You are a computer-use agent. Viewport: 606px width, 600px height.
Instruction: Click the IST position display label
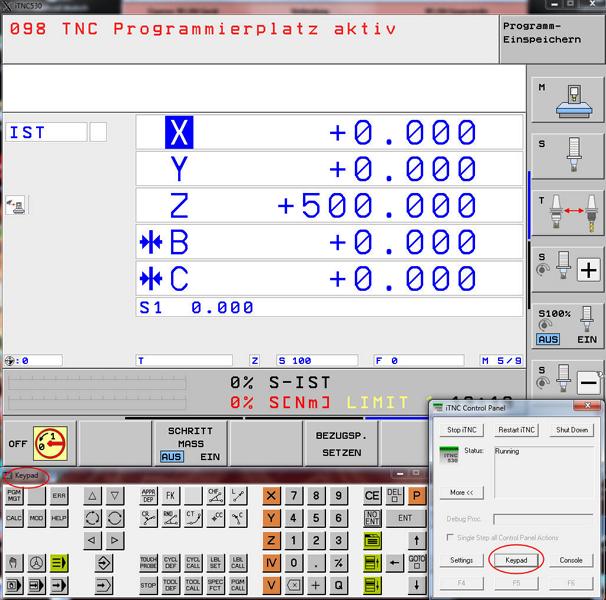point(46,132)
